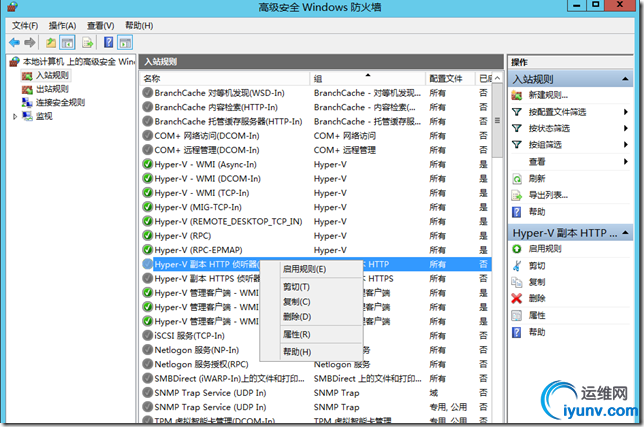Select 出站规则 in the left tree
The height and width of the screenshot is (427, 644).
point(52,89)
